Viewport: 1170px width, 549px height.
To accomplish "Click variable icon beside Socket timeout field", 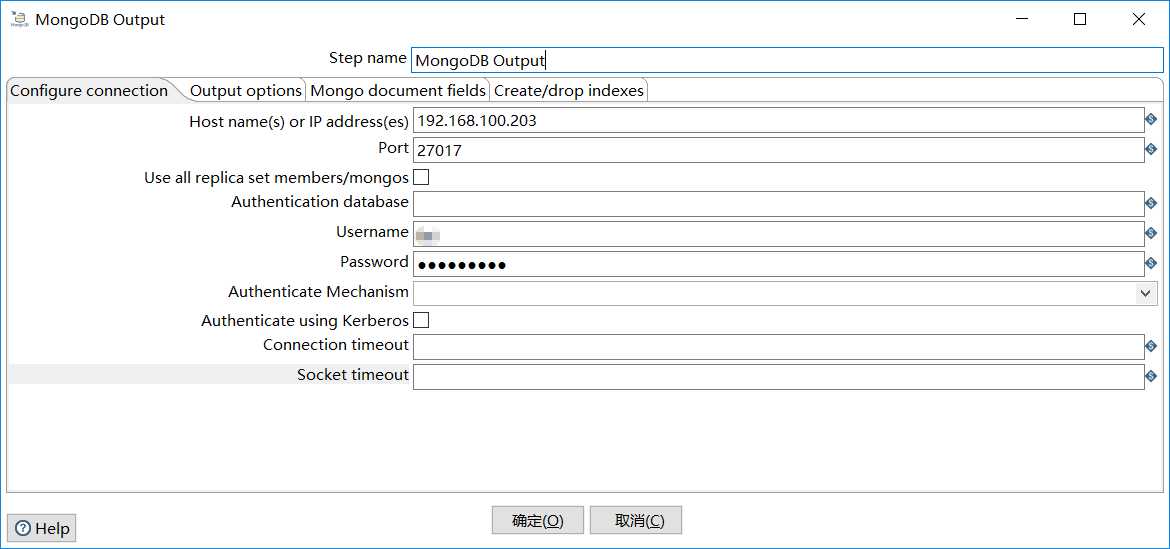I will pyautogui.click(x=1151, y=376).
